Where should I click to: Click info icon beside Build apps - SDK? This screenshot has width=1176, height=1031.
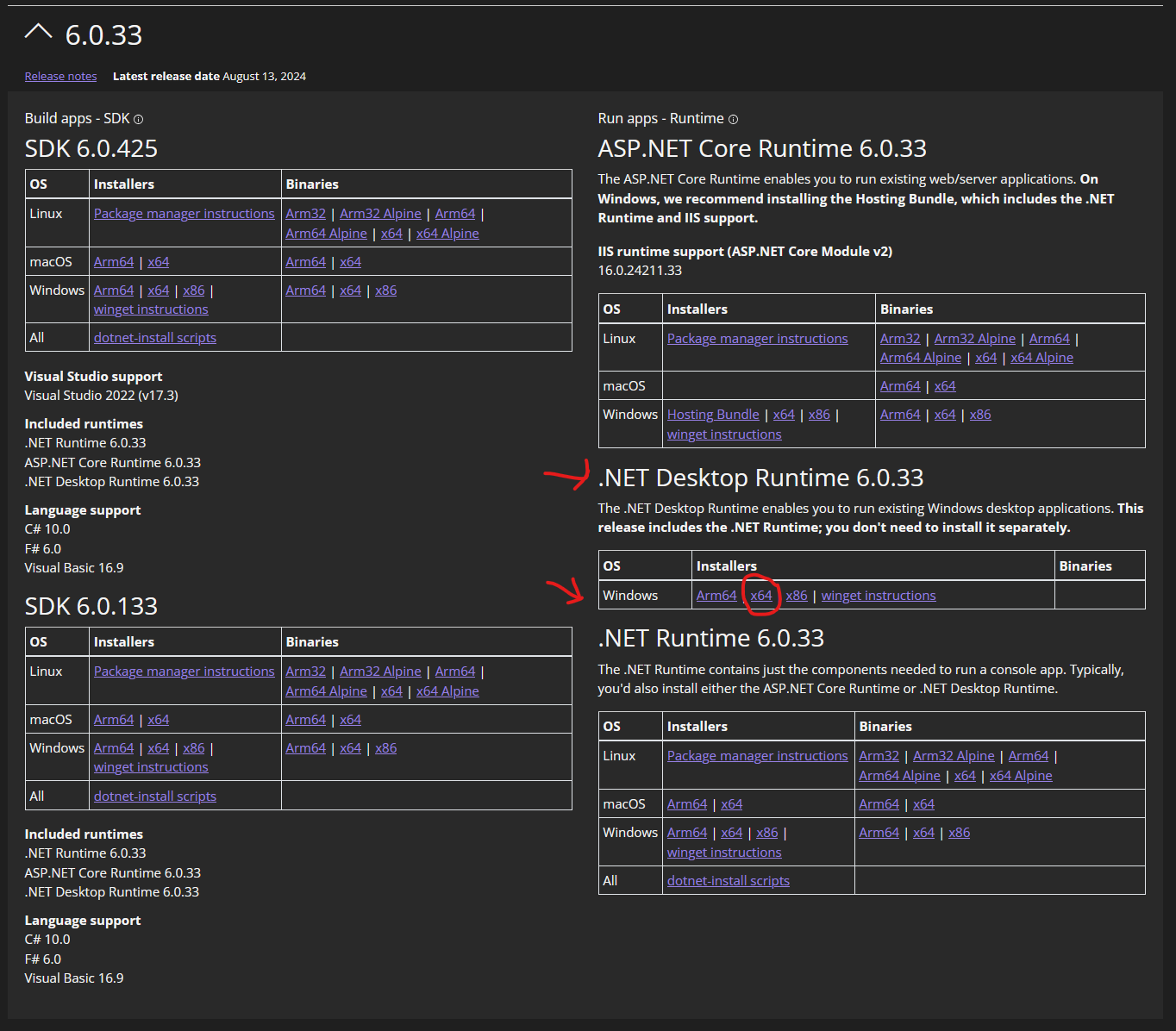138,120
